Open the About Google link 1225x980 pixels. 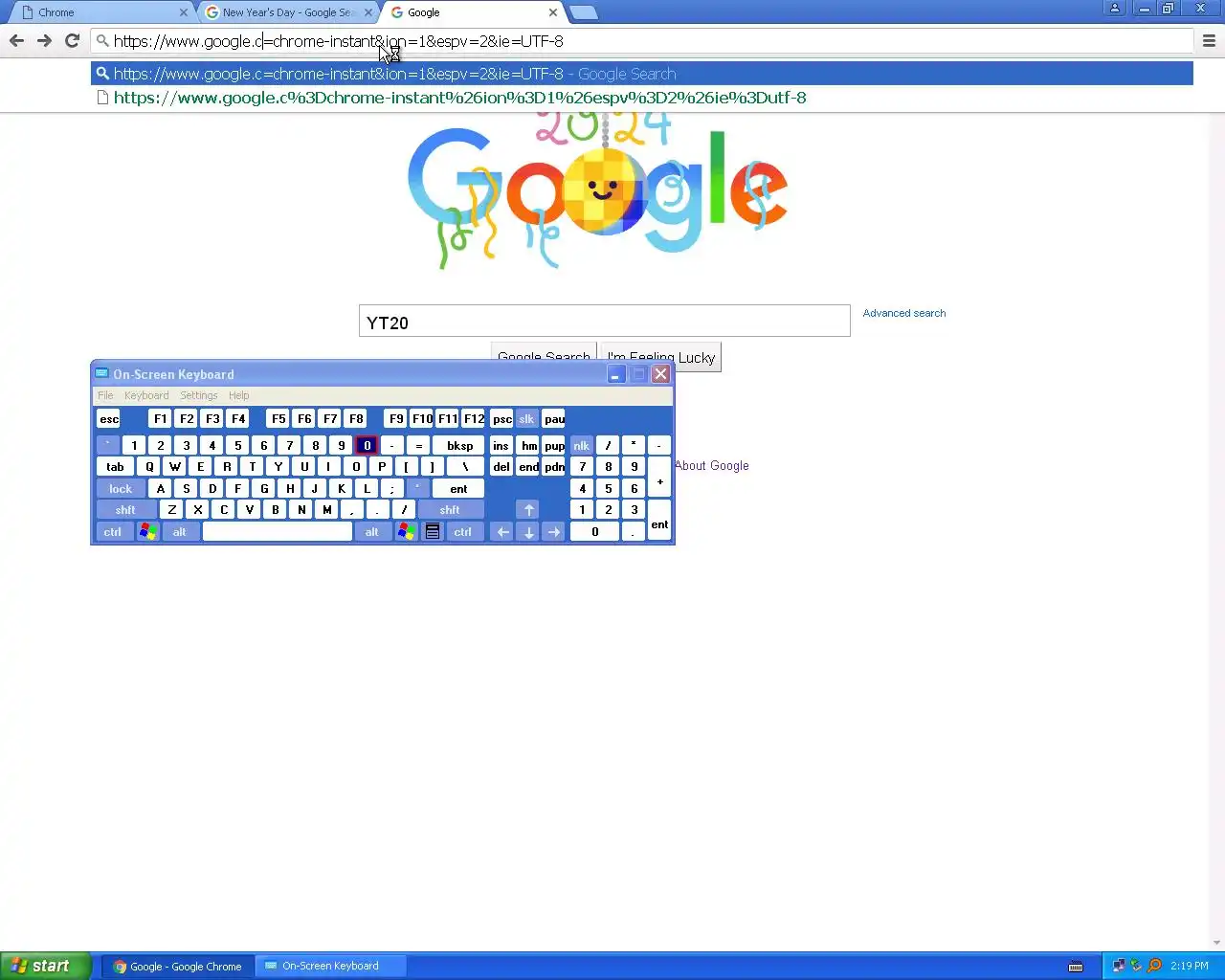click(712, 466)
